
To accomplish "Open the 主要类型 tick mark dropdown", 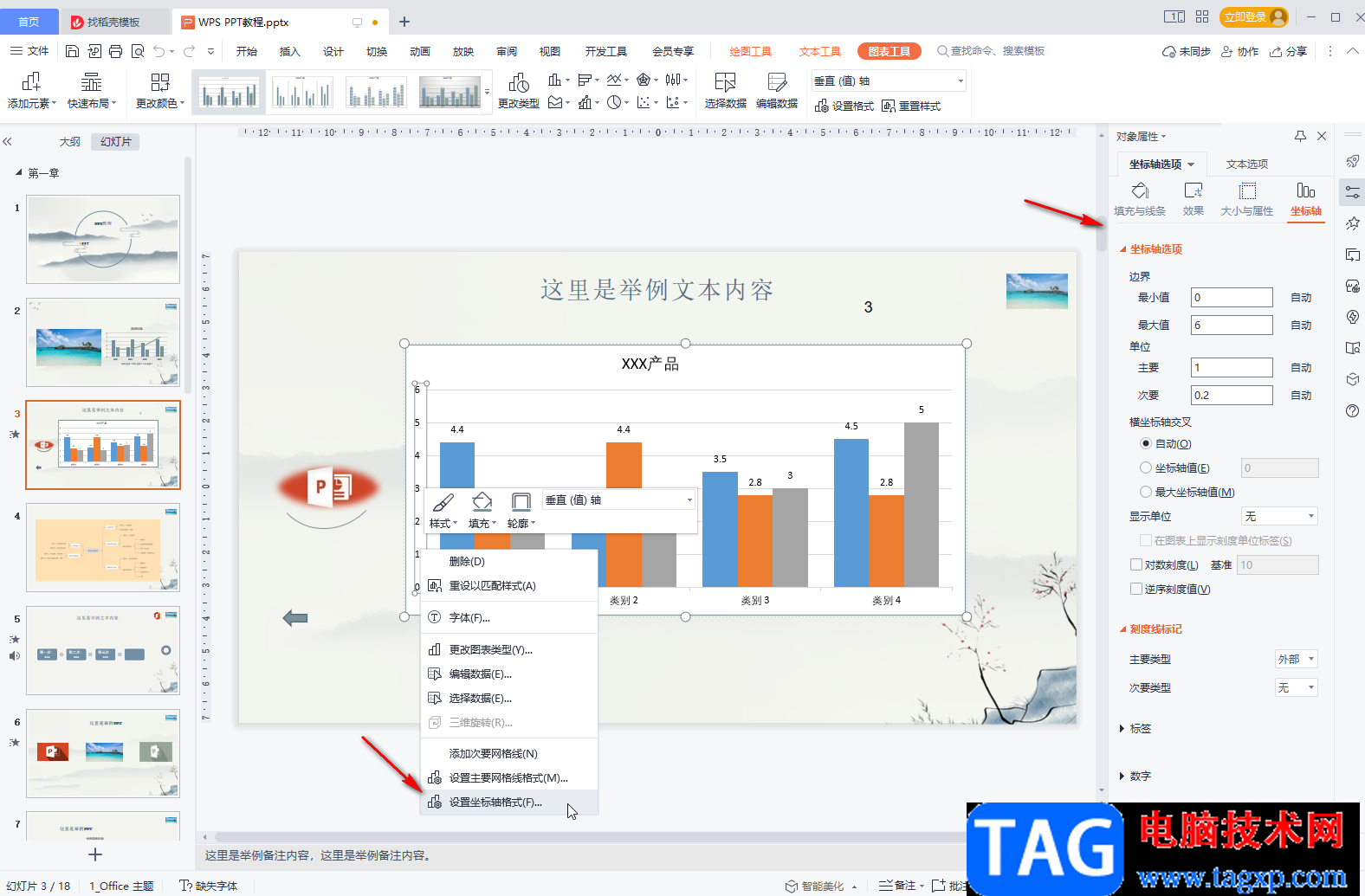I will click(x=1297, y=659).
